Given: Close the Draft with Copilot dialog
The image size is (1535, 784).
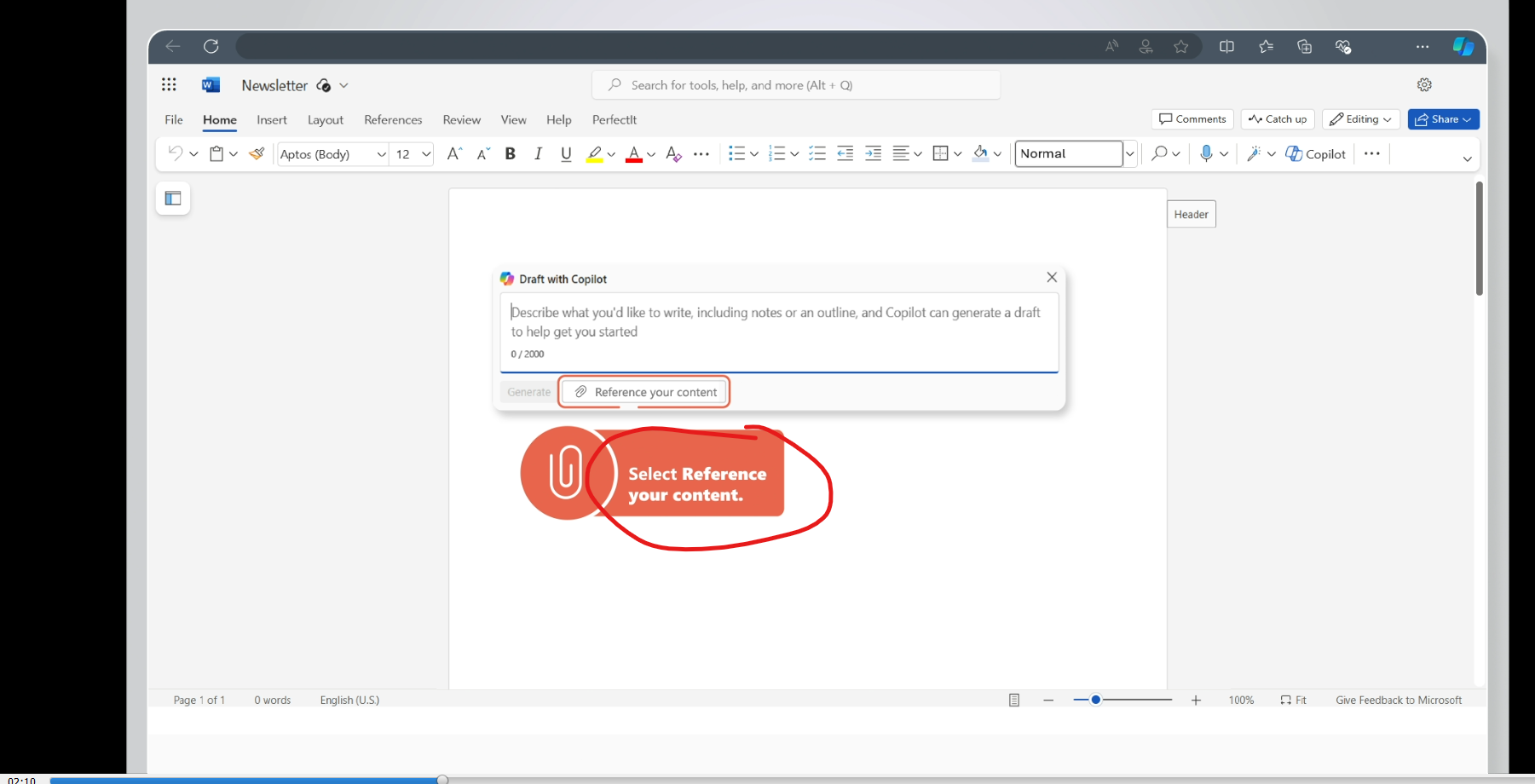Looking at the screenshot, I should [x=1052, y=278].
